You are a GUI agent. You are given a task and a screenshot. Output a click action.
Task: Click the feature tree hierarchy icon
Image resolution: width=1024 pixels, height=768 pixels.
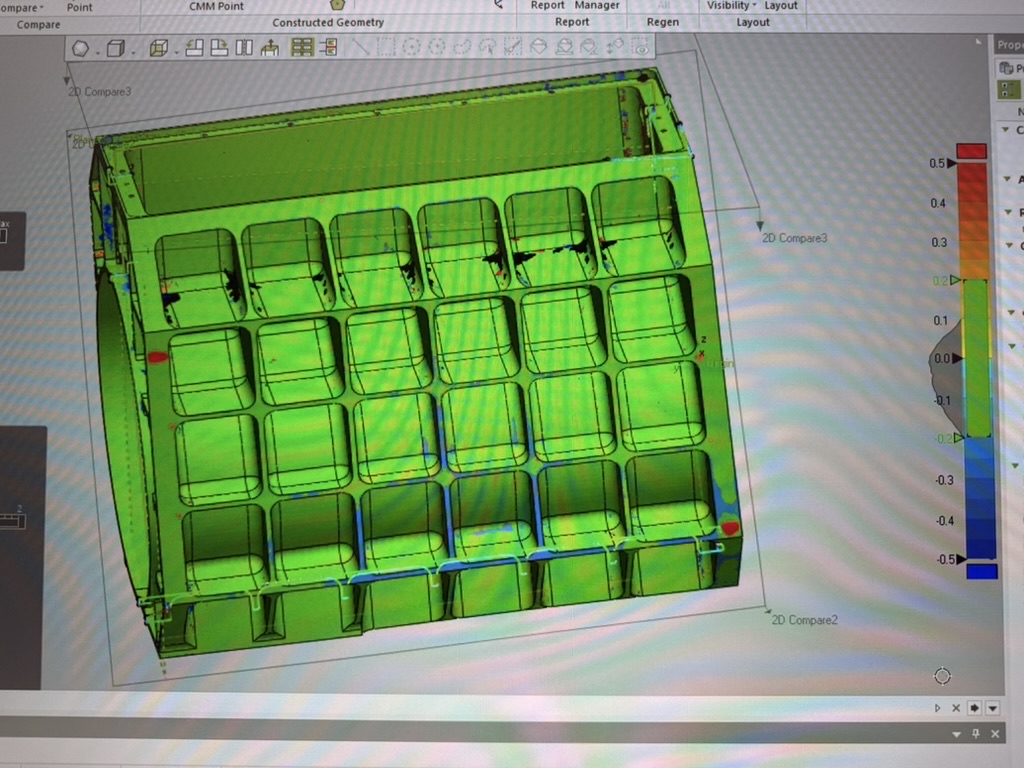click(x=328, y=47)
